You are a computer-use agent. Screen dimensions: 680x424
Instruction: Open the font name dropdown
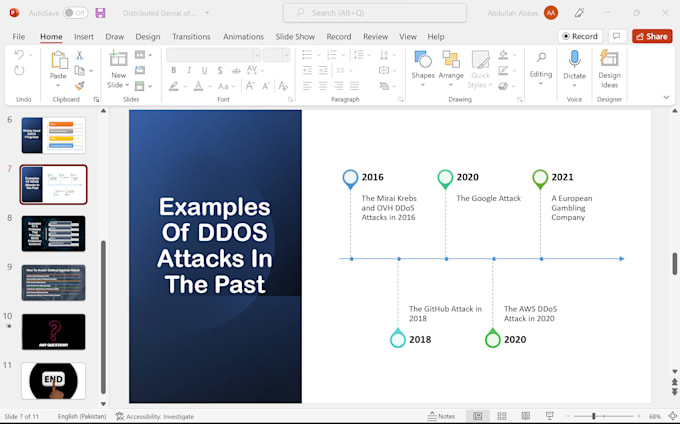click(257, 55)
